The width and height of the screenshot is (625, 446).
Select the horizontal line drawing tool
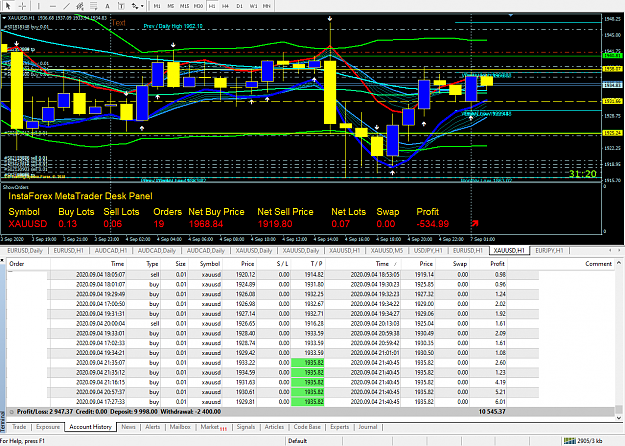pos(53,6)
